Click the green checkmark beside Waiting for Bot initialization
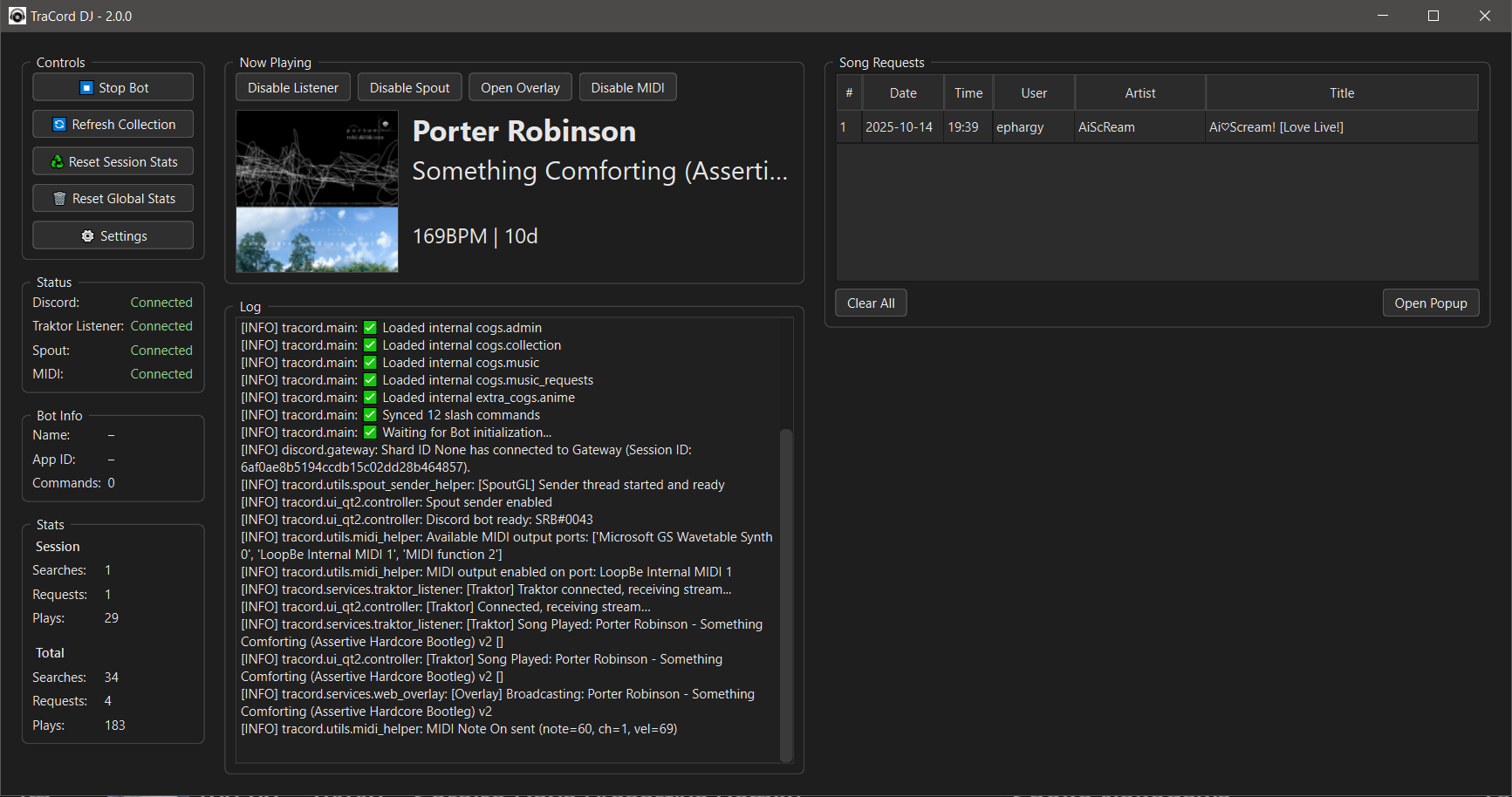Screen dimensions: 1512x797 click(370, 433)
